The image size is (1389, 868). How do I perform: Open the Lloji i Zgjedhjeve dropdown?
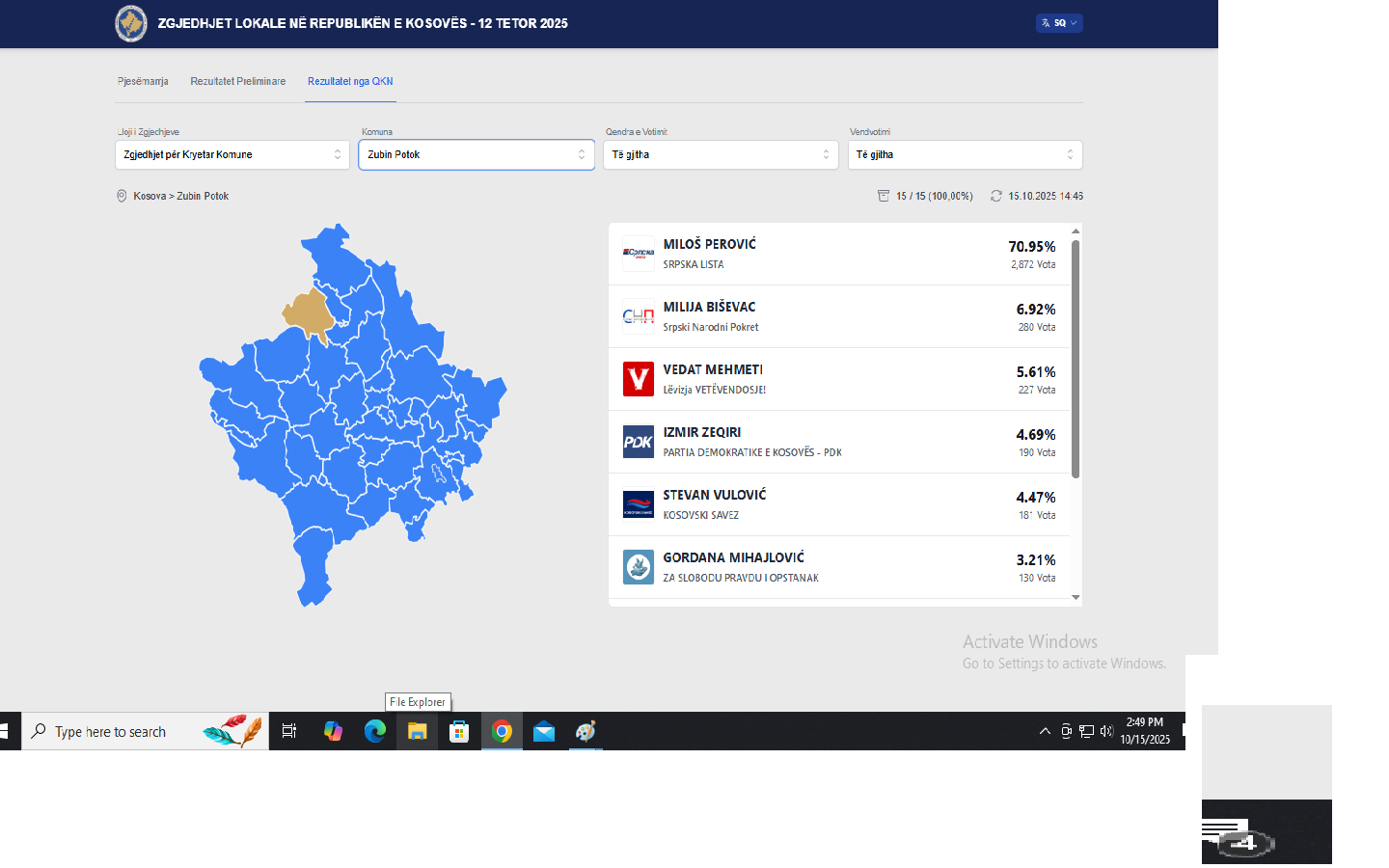[x=231, y=154]
